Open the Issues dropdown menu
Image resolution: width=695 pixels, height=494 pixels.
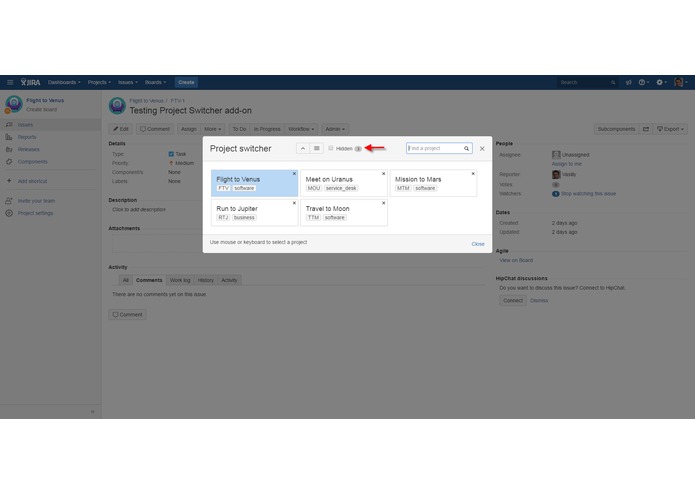(128, 82)
